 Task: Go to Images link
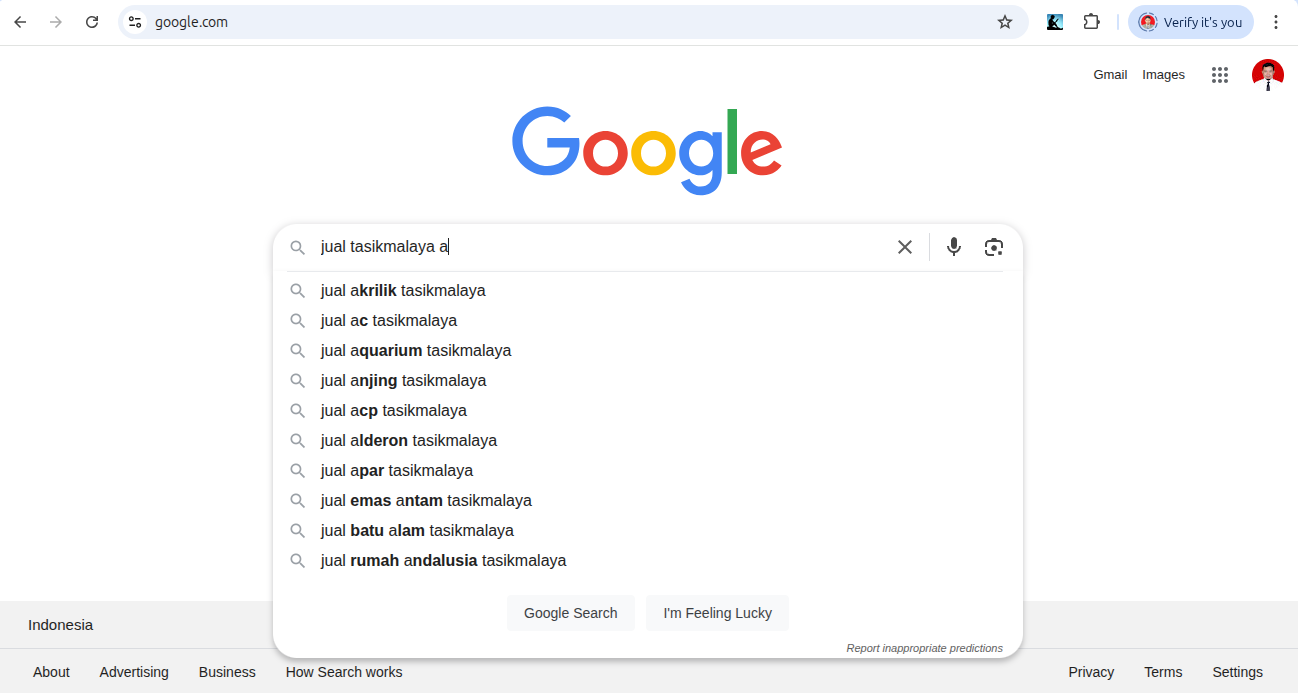pyautogui.click(x=1163, y=75)
